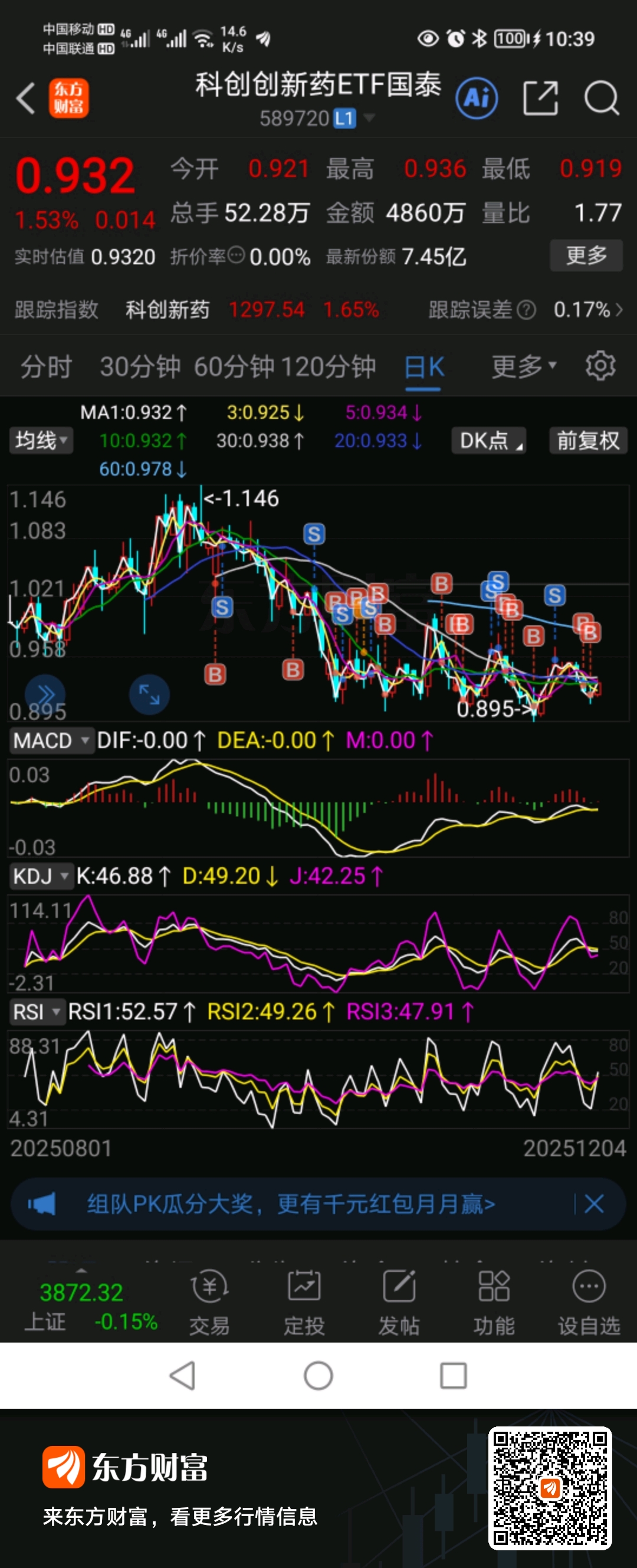Tap the share export icon

[540, 98]
